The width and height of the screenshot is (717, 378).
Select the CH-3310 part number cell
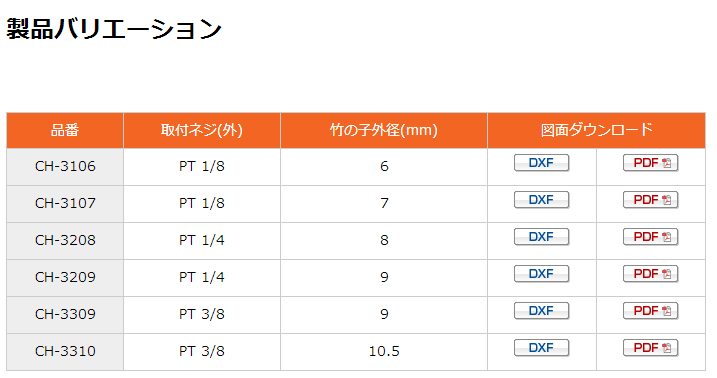(x=65, y=351)
